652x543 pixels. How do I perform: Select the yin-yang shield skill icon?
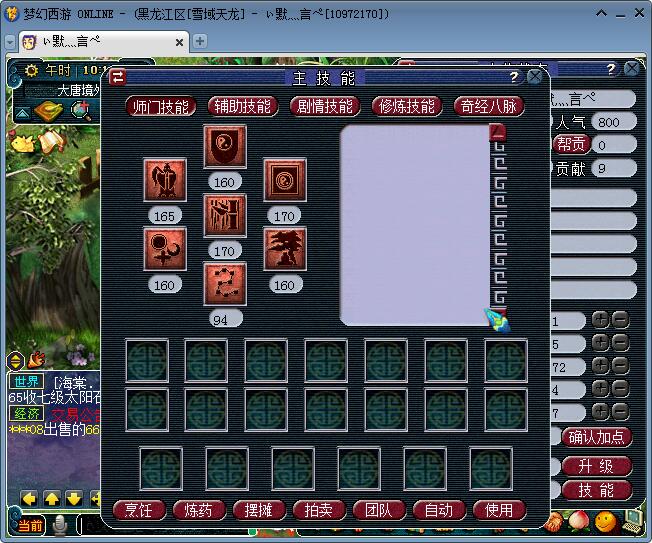225,146
